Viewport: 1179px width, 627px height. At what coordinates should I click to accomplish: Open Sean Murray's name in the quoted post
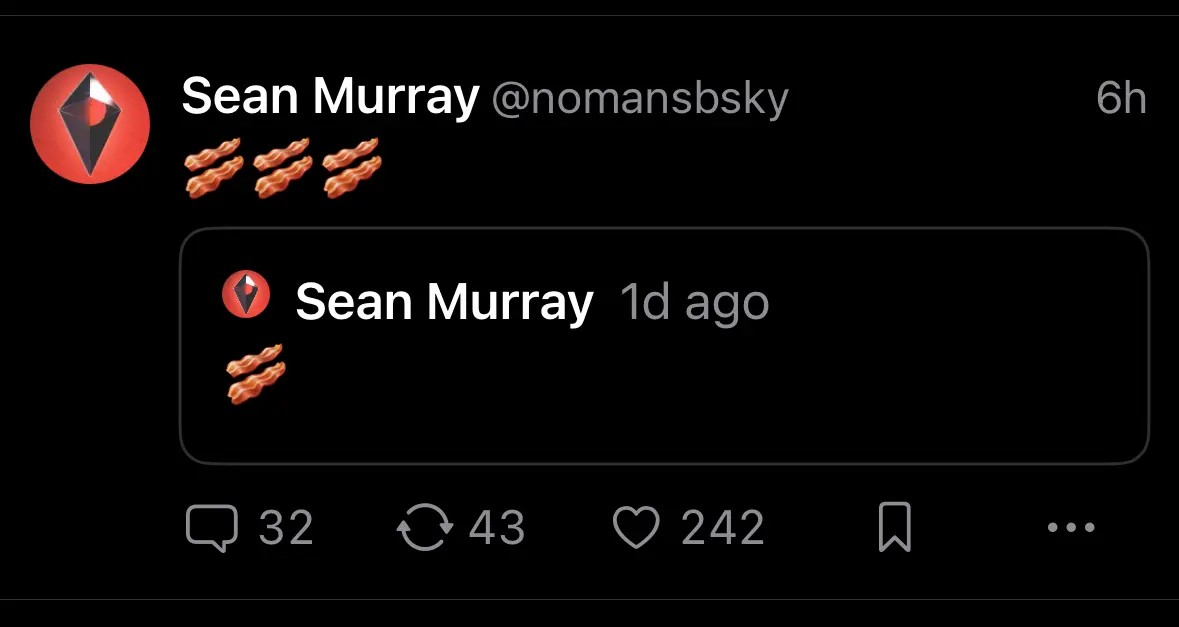[x=444, y=301]
